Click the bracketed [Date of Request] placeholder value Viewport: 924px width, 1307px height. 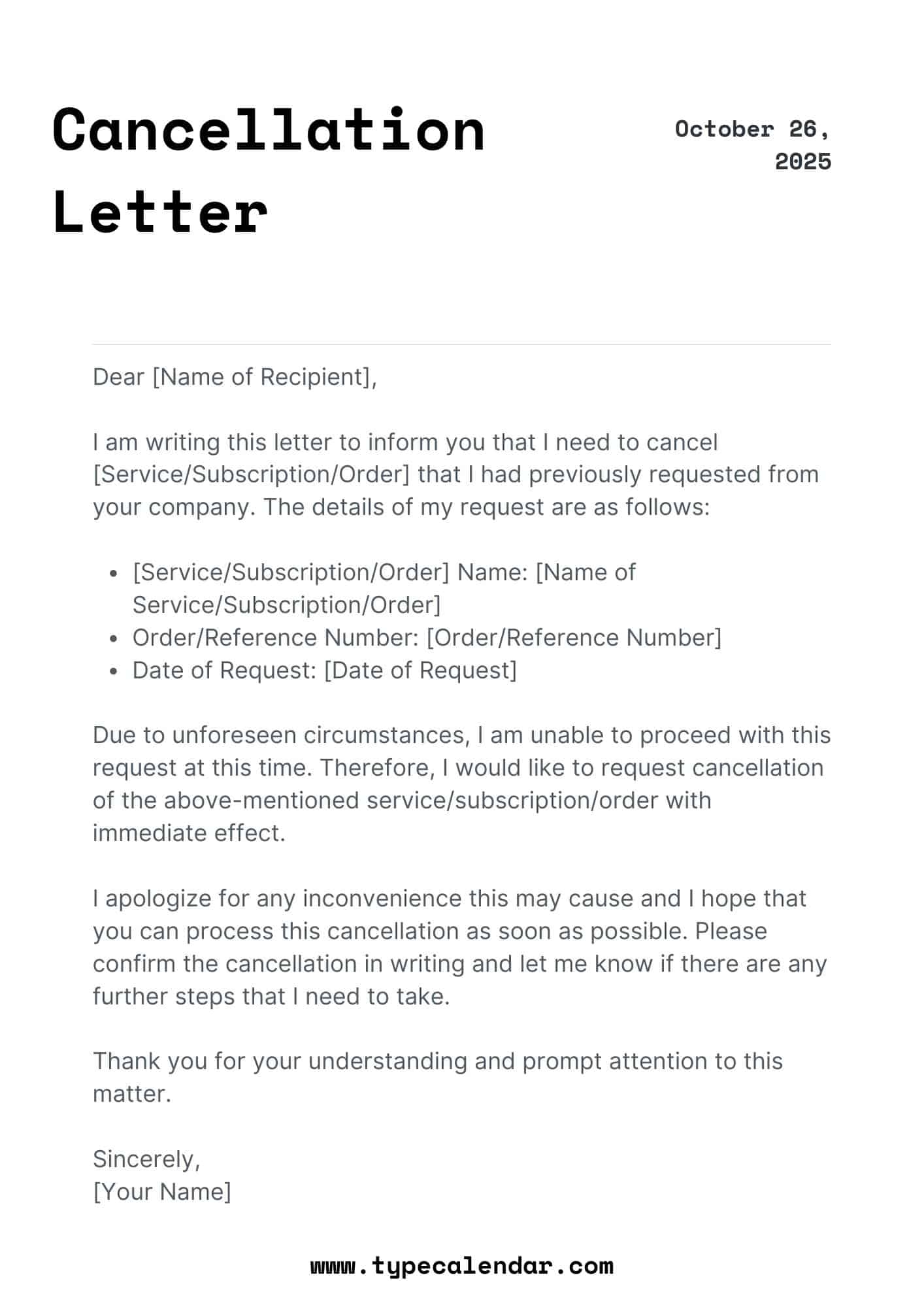coord(420,670)
